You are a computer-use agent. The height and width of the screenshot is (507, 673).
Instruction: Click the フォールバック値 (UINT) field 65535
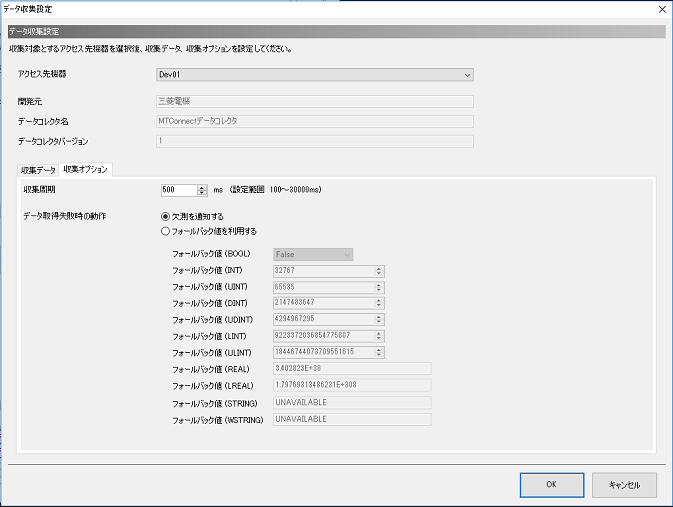(324, 287)
